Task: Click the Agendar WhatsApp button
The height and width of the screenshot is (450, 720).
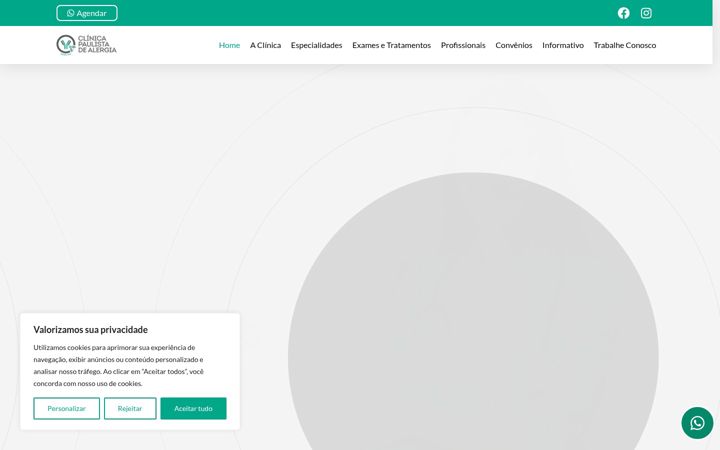Action: pos(87,13)
